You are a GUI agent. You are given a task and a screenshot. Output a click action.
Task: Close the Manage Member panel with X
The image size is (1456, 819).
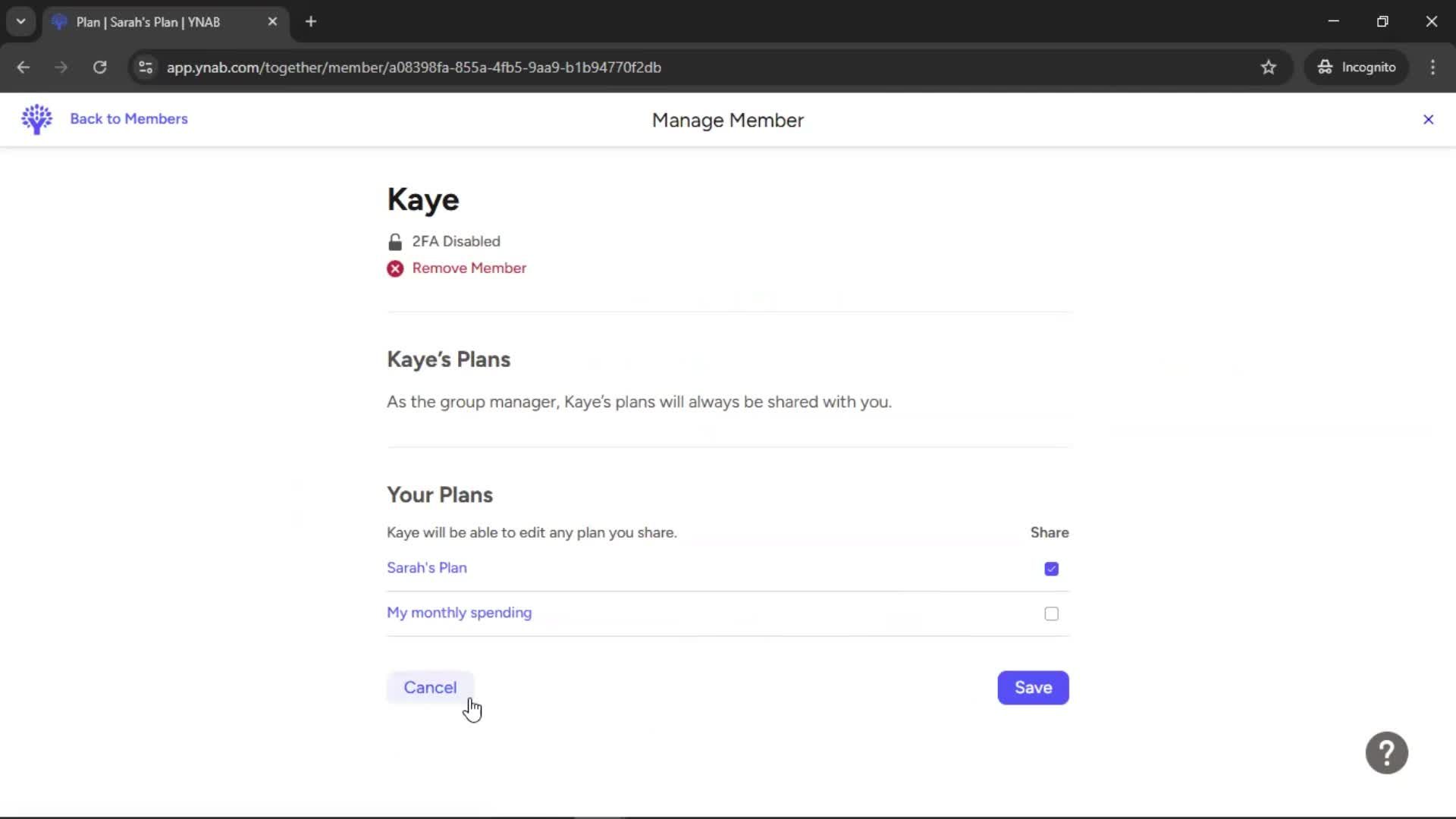click(x=1428, y=120)
